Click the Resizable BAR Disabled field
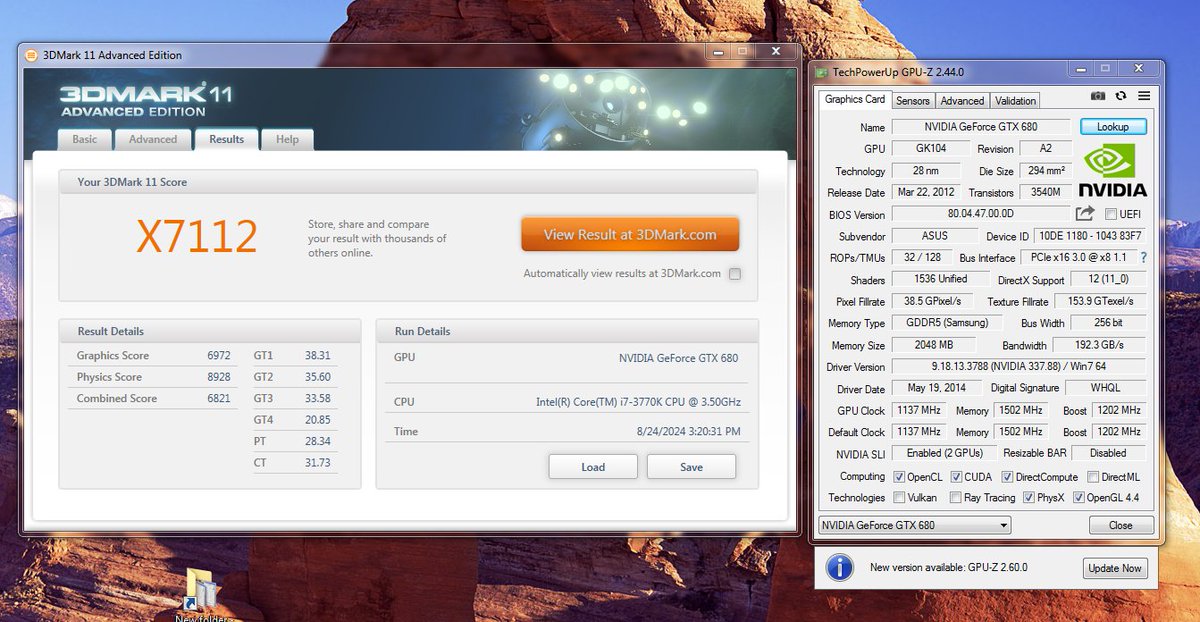The width and height of the screenshot is (1200, 622). tap(1108, 453)
